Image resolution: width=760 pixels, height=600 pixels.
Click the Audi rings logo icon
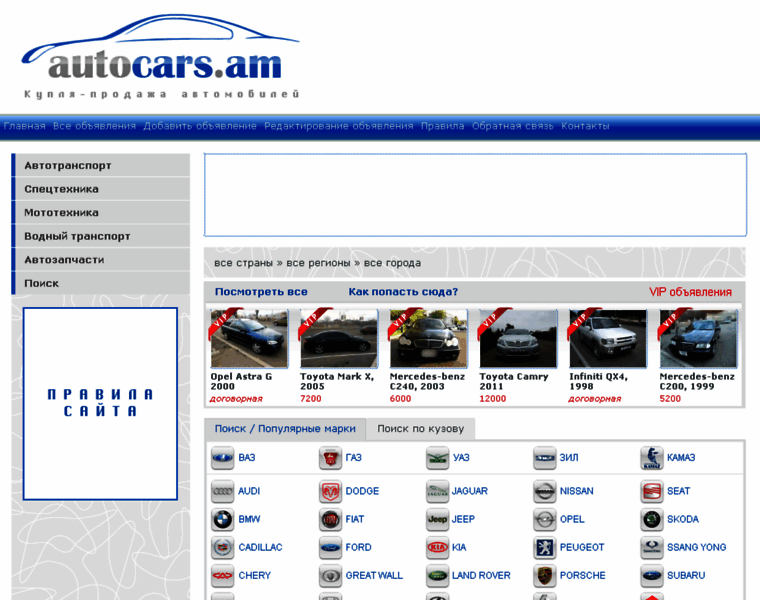(222, 491)
